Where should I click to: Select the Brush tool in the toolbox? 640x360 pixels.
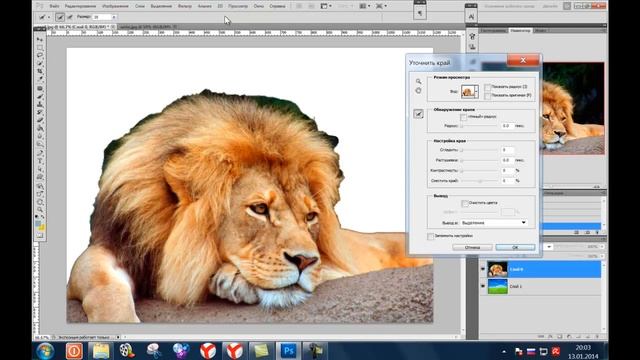(40, 96)
